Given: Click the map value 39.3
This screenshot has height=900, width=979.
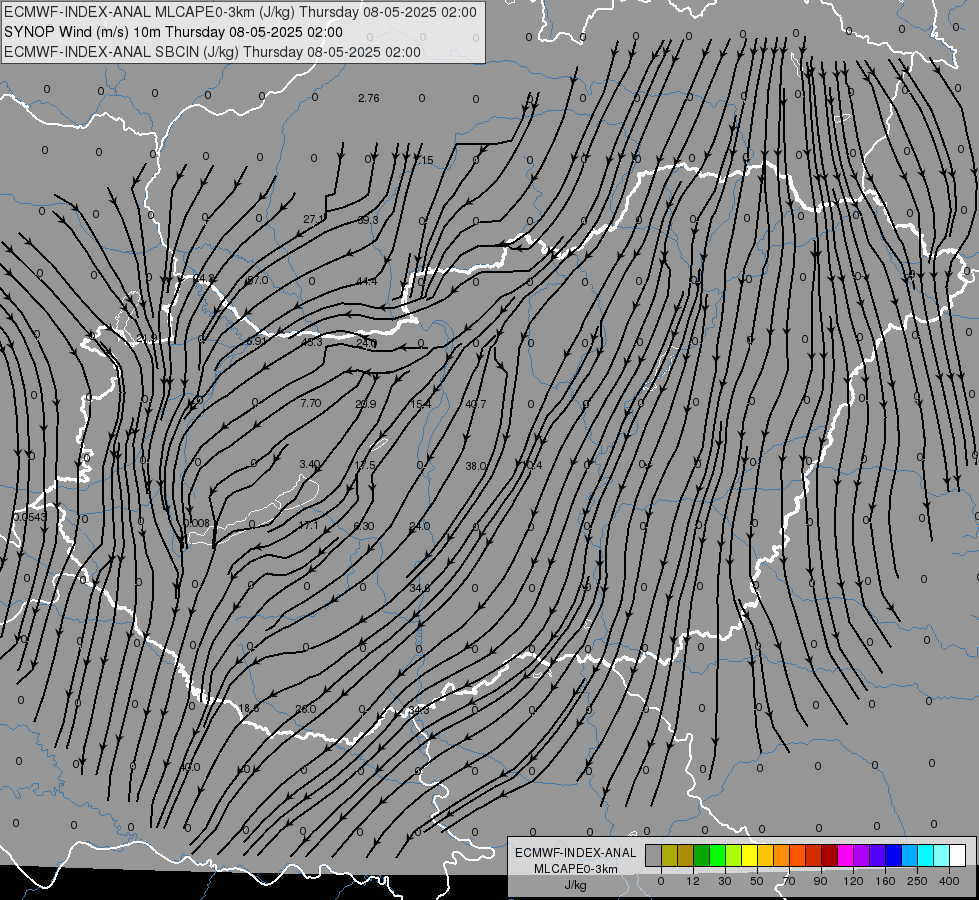Looking at the screenshot, I should pyautogui.click(x=368, y=220).
